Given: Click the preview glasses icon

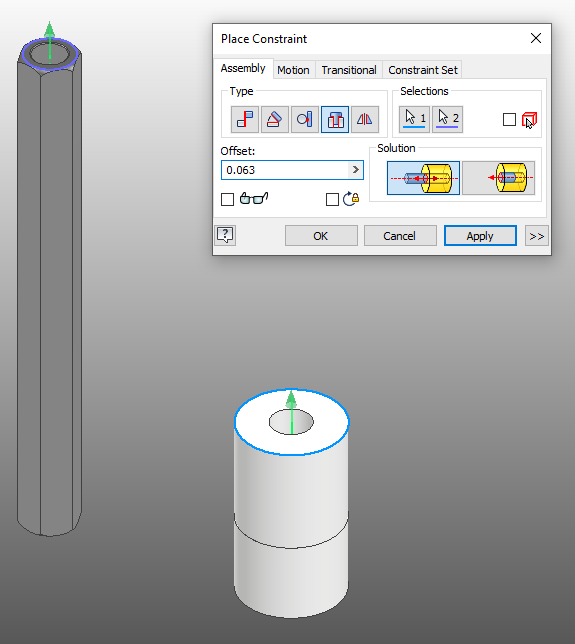Looking at the screenshot, I should point(253,198).
